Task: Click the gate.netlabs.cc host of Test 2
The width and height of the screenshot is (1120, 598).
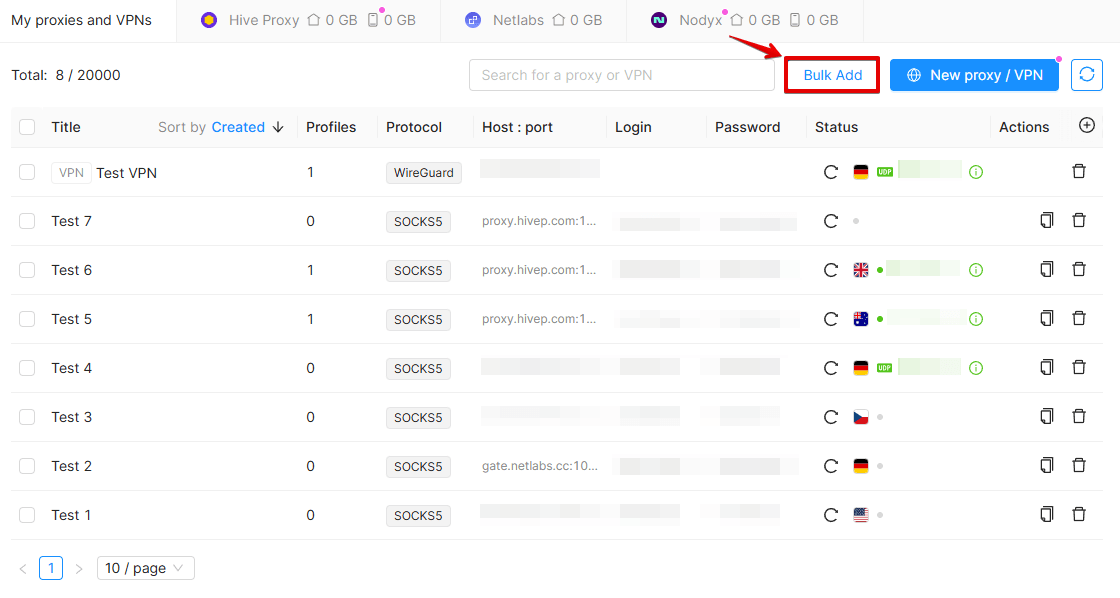Action: 539,466
